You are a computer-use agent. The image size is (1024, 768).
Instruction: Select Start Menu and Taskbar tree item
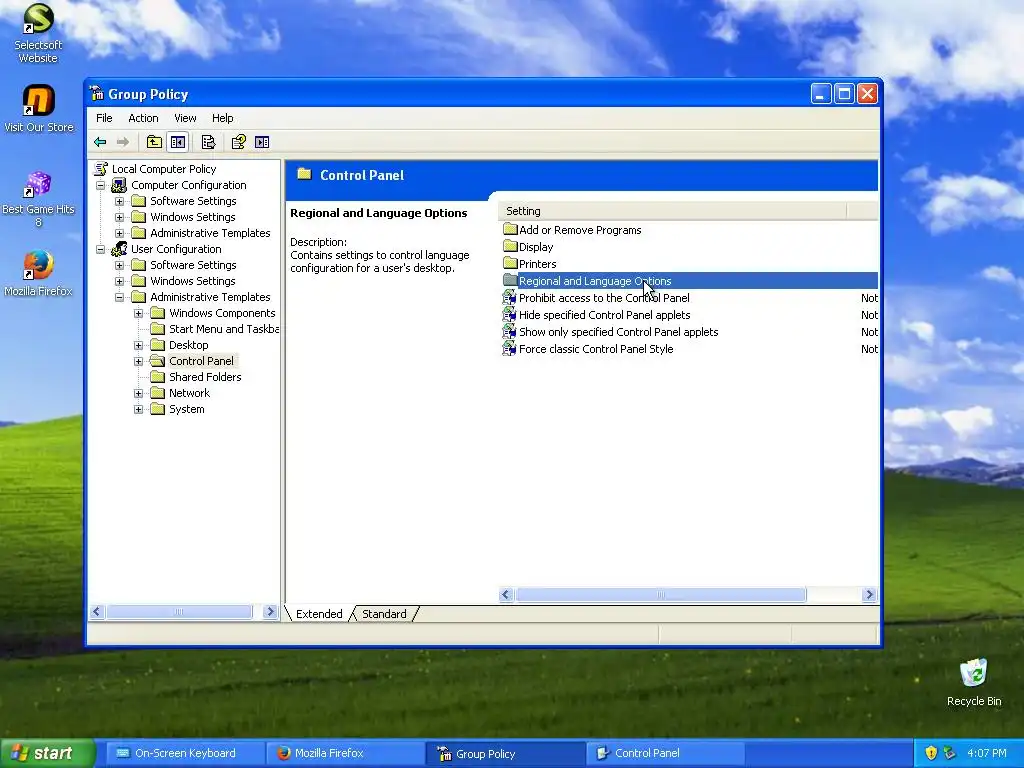223,329
